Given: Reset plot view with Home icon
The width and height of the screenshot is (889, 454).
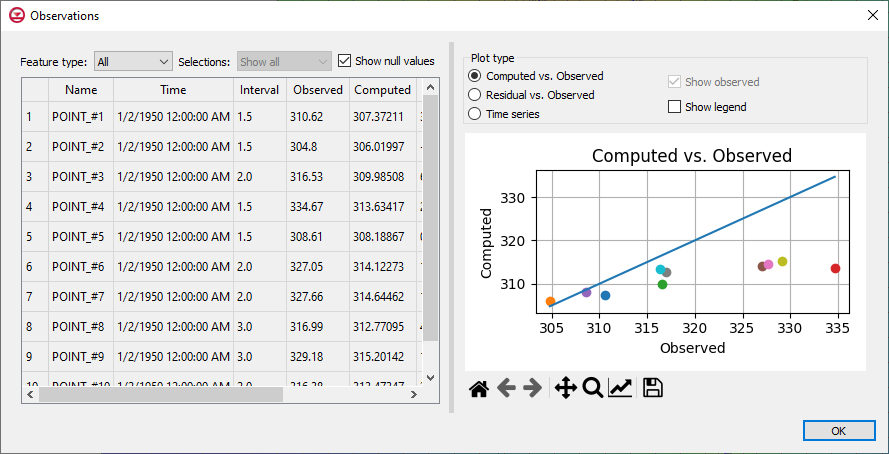Looking at the screenshot, I should coord(479,389).
